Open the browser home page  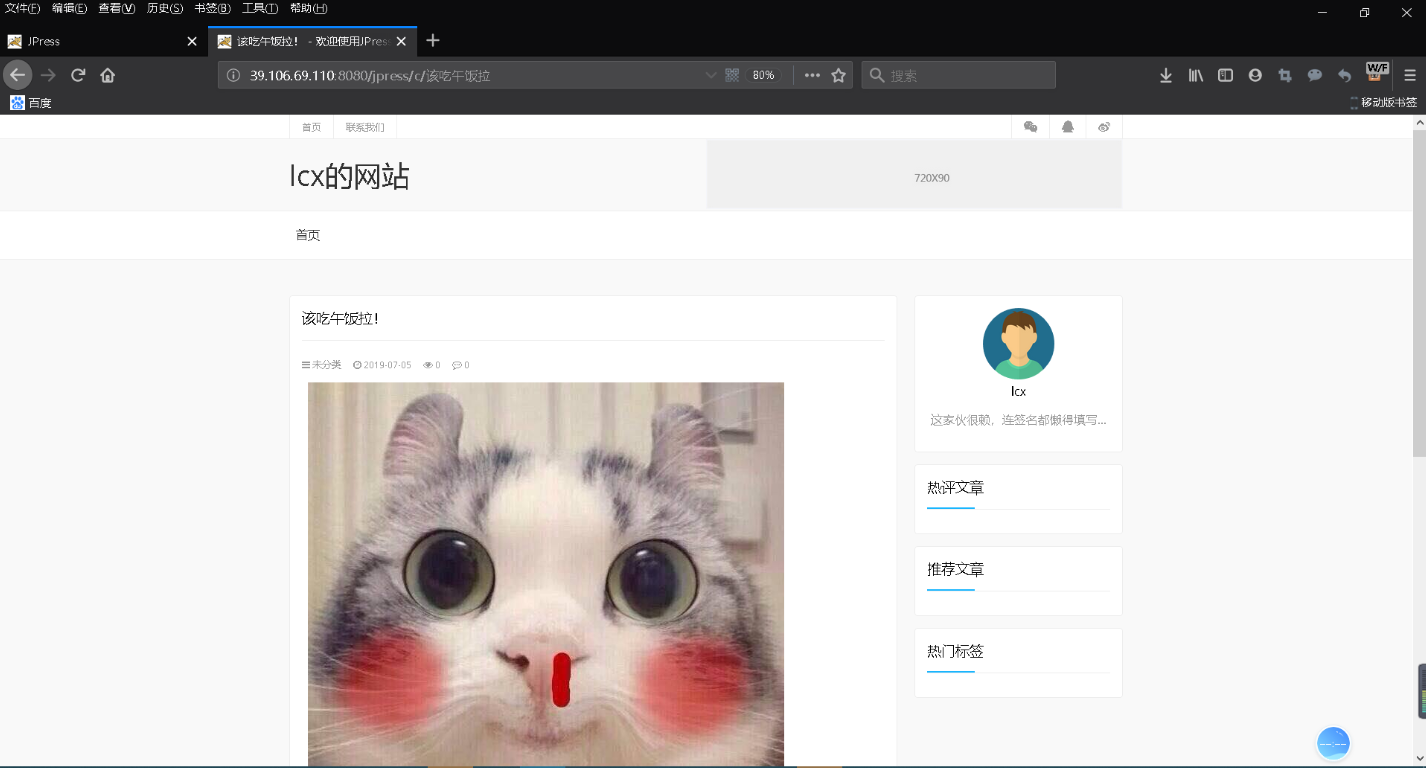pos(108,75)
